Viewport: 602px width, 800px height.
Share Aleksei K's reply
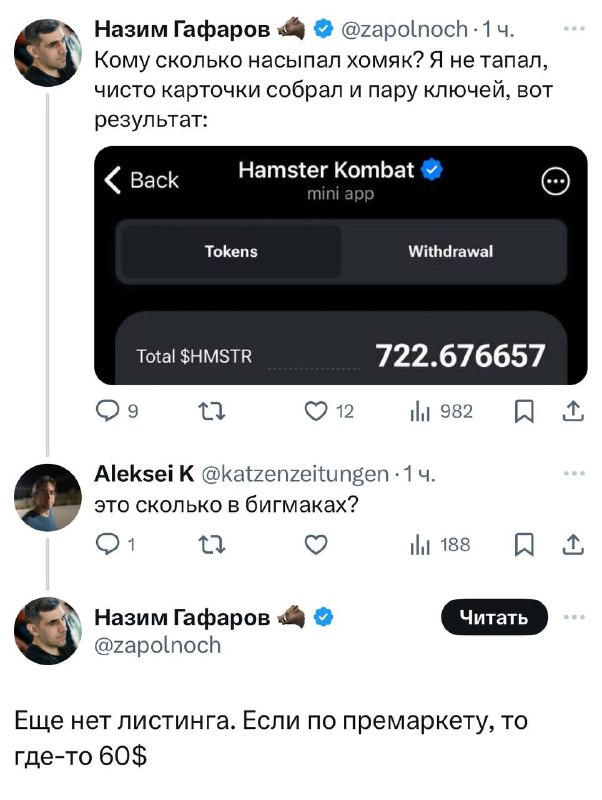tap(574, 544)
